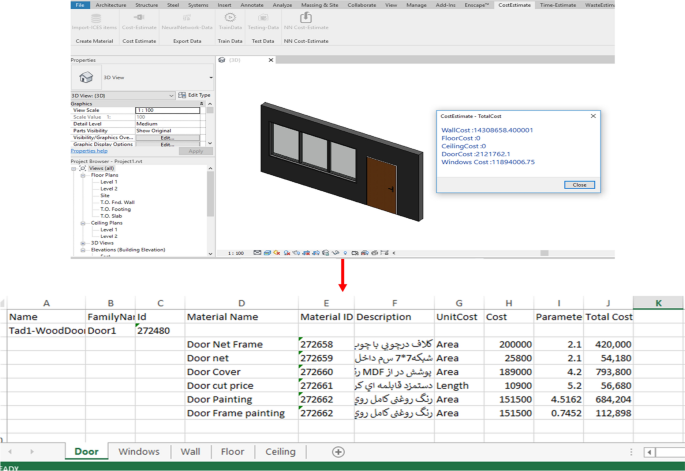
Task: Click the Project Browser scrollbar thumb
Action: 210,193
